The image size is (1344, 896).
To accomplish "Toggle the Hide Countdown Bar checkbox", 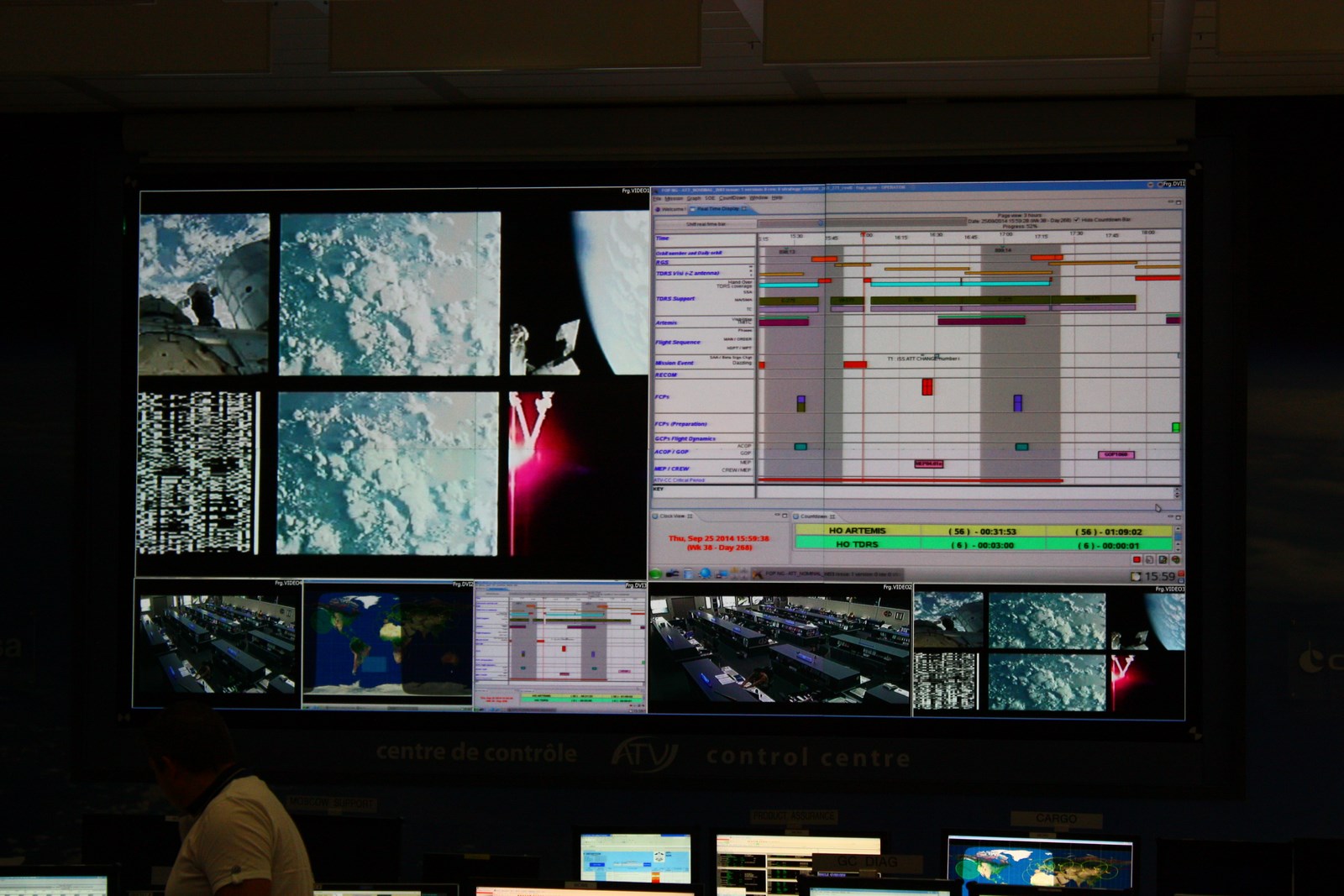I will tap(1078, 220).
